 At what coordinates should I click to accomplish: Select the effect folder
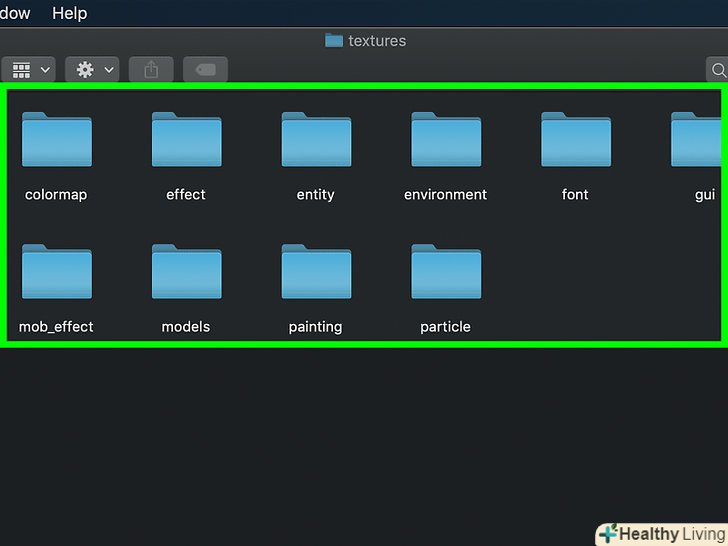pos(186,140)
